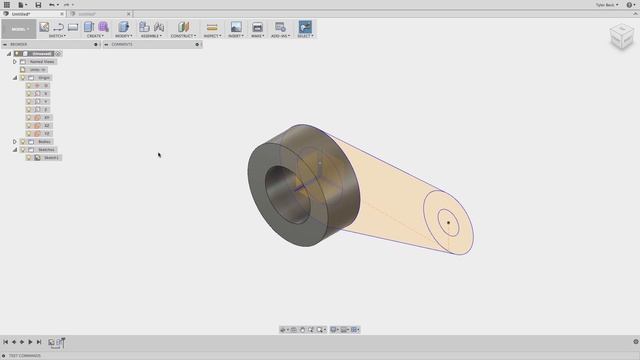The height and width of the screenshot is (360, 640).
Task: Collapse the root component tree node
Action: tap(9, 53)
